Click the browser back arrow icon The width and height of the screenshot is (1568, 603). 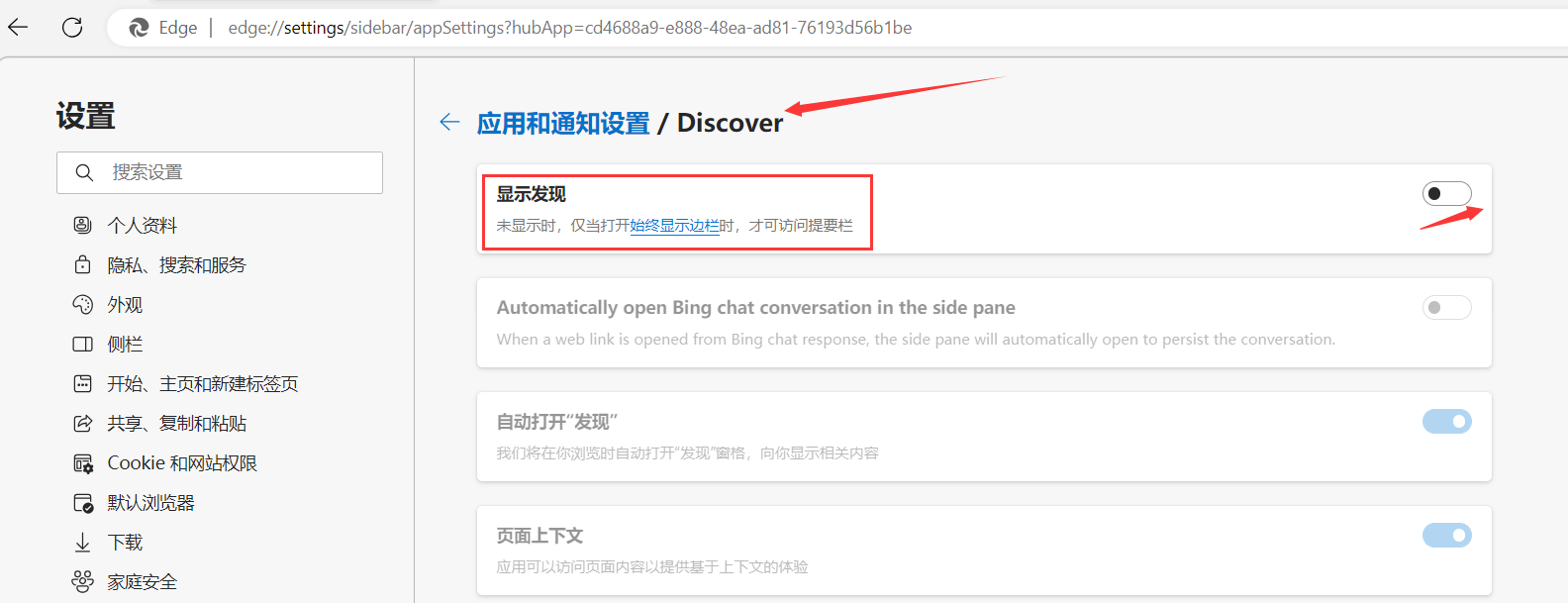18,27
